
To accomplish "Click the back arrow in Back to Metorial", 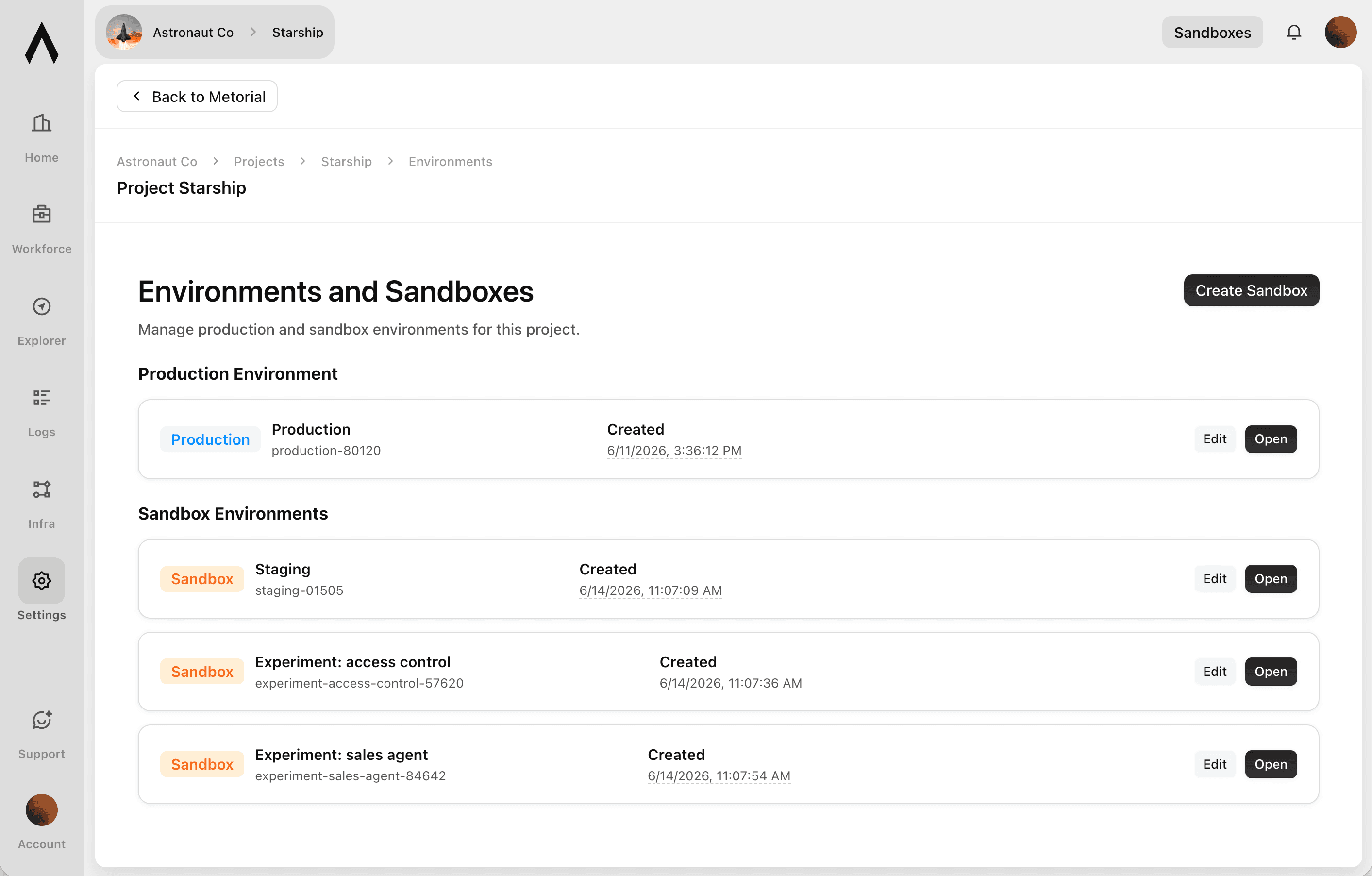I will [137, 96].
